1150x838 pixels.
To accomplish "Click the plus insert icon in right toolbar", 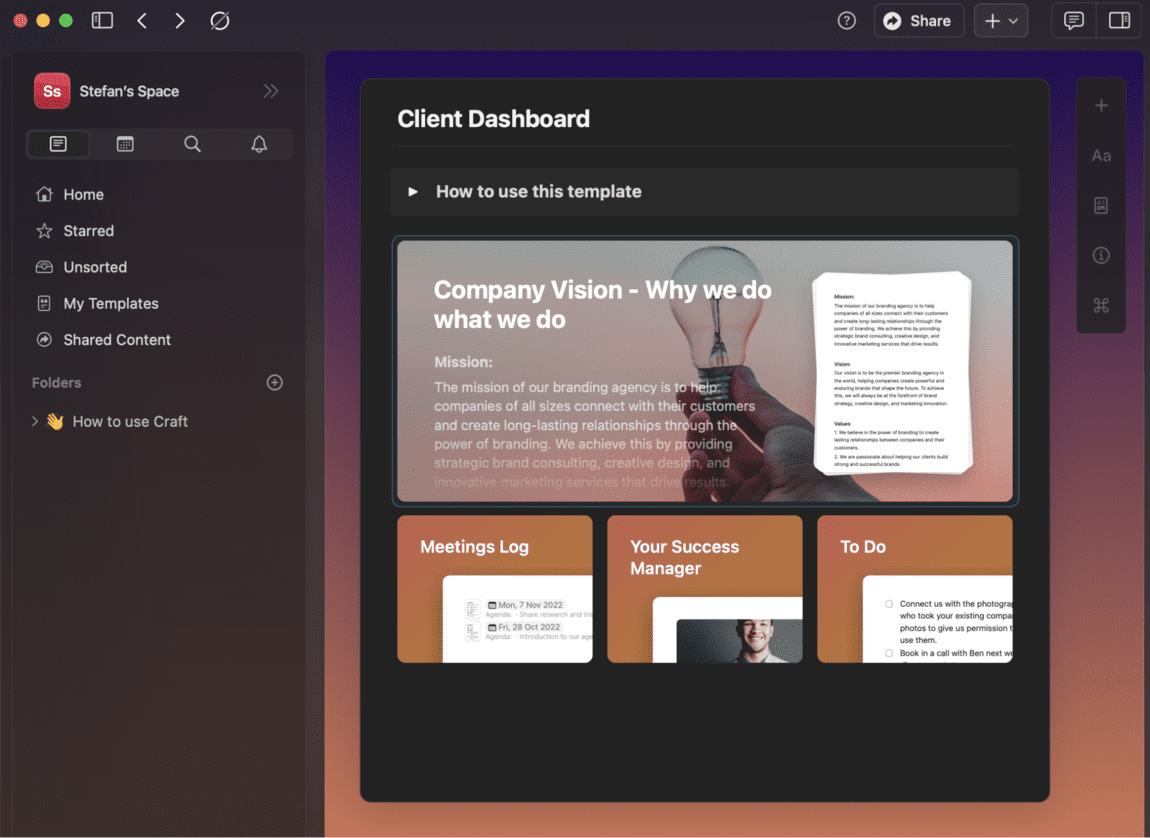I will [x=1101, y=106].
